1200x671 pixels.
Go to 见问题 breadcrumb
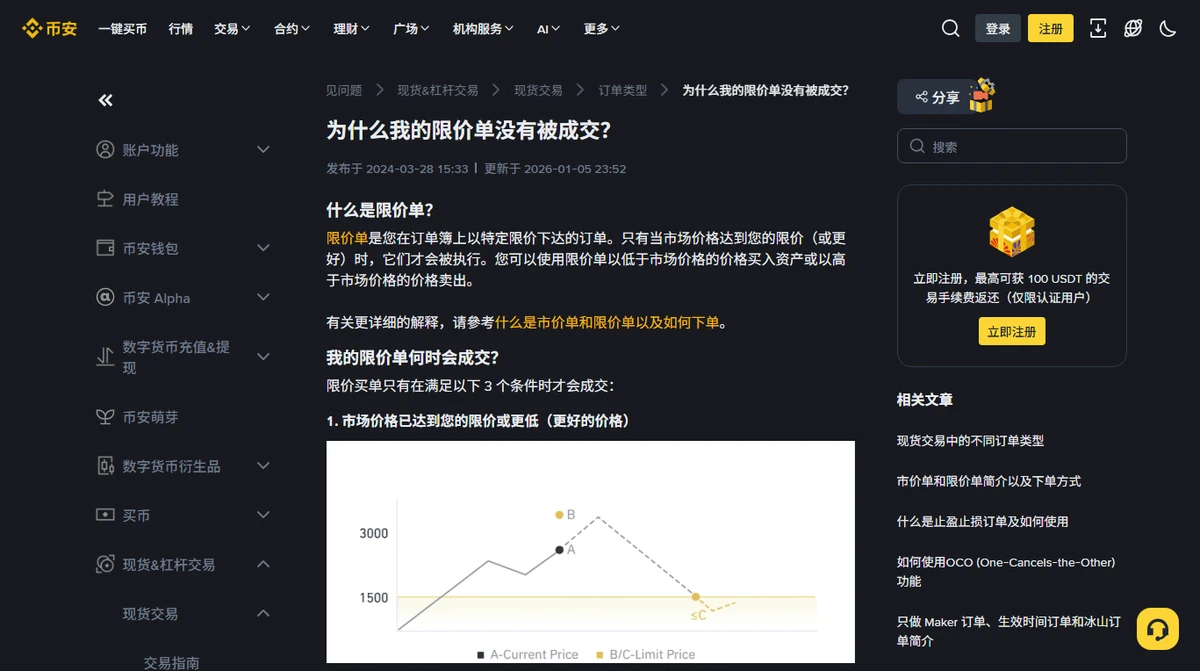[344, 90]
